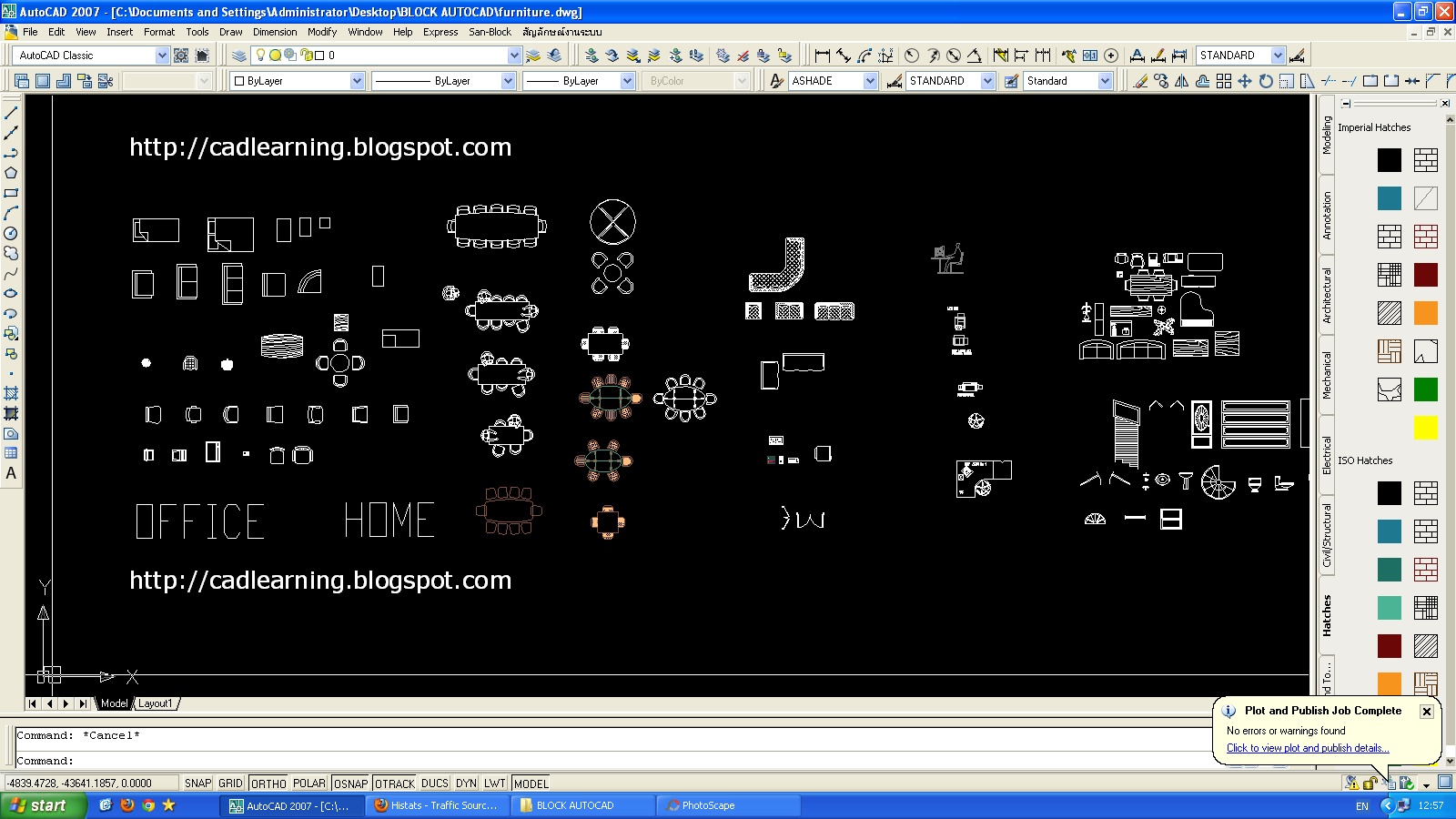The width and height of the screenshot is (1456, 819).
Task: Select the Erase modify tool
Action: tap(1140, 81)
